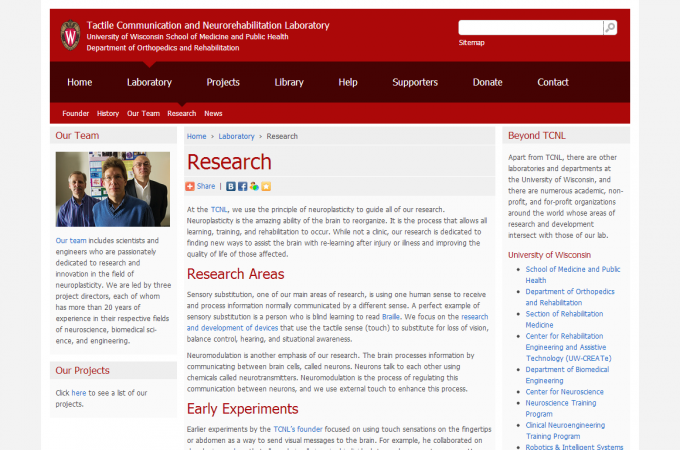
Task: Click the Laboratory breadcrumb link
Action: pos(236,136)
